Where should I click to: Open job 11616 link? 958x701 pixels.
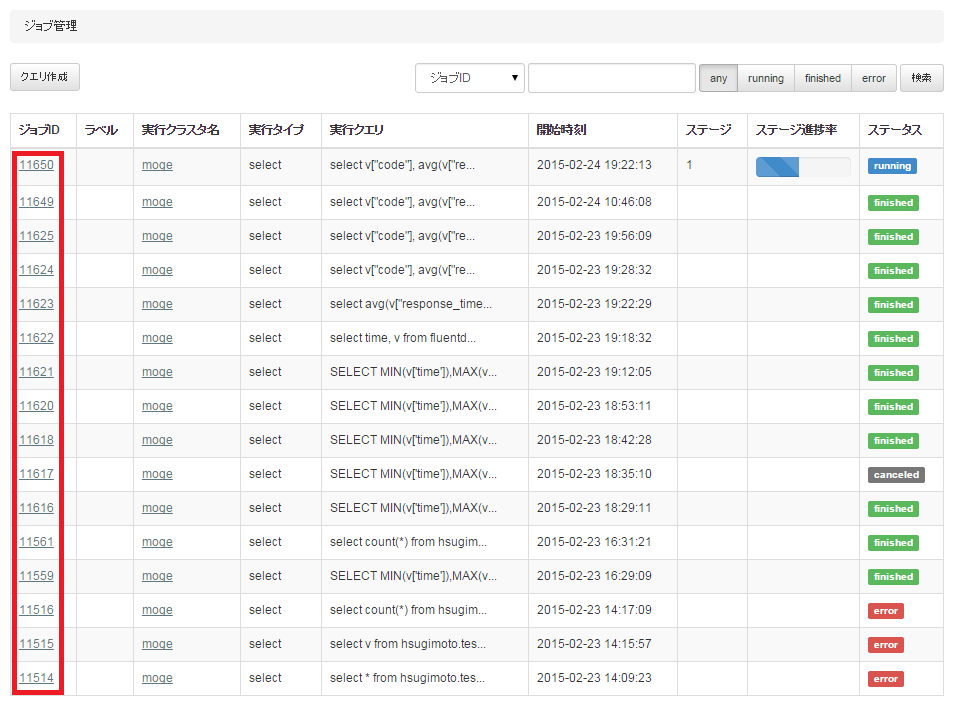pos(36,508)
